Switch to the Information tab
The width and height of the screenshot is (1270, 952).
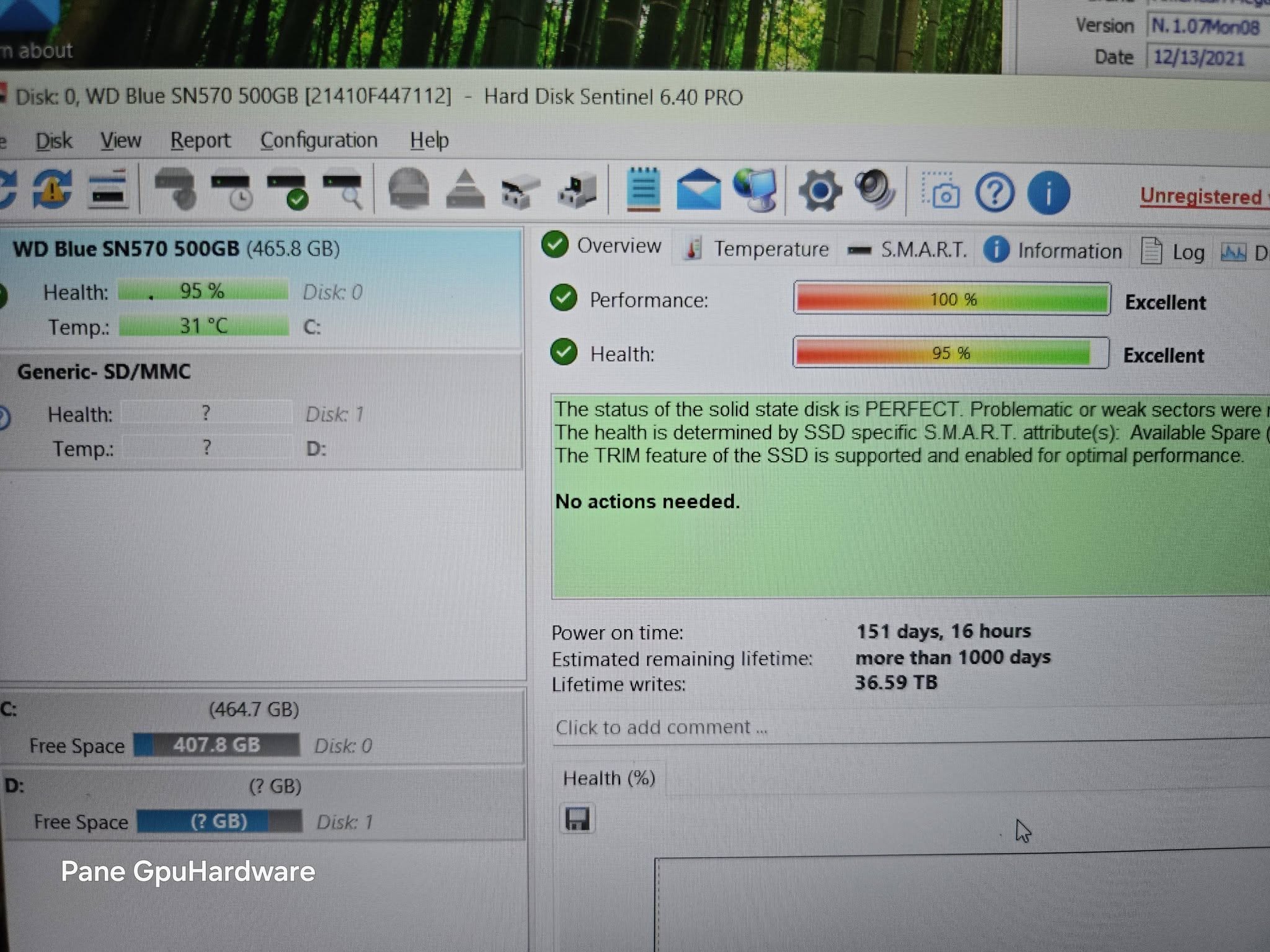click(x=1053, y=251)
